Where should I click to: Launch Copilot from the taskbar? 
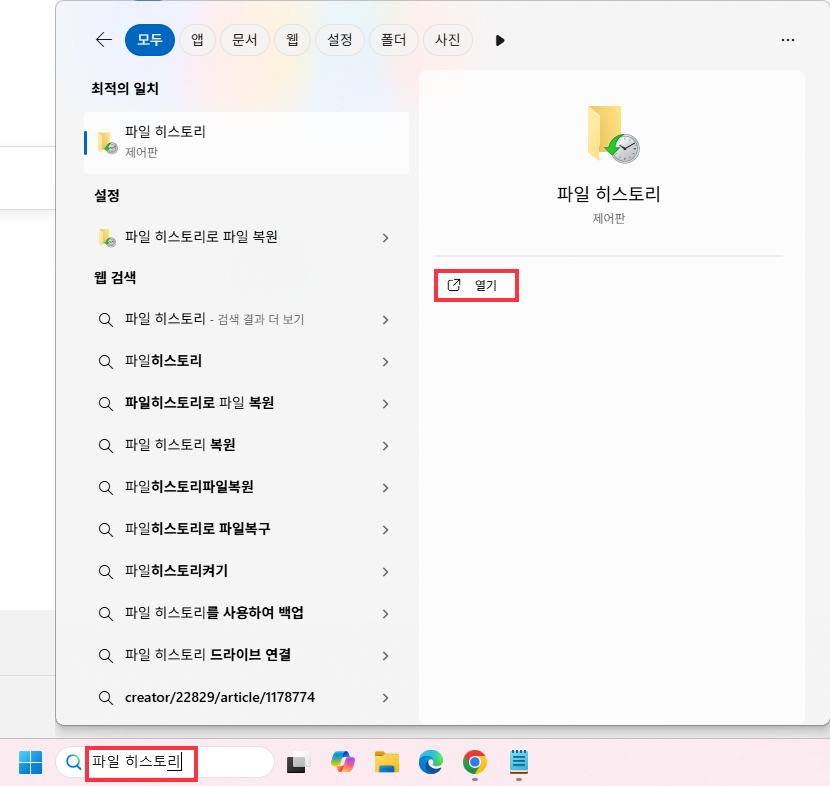coord(343,762)
